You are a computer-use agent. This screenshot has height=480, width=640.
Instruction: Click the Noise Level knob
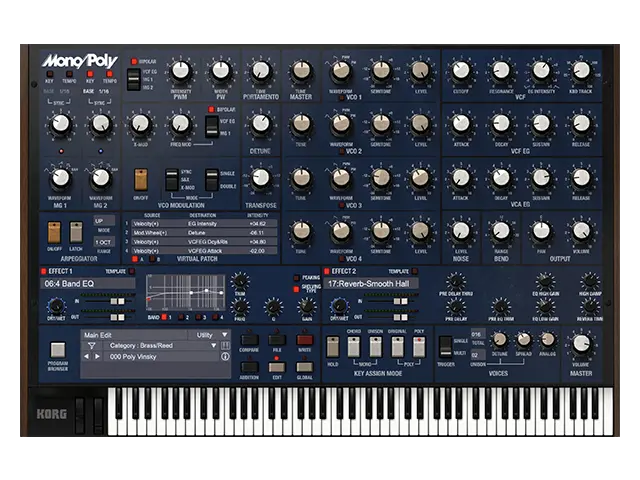[x=461, y=231]
